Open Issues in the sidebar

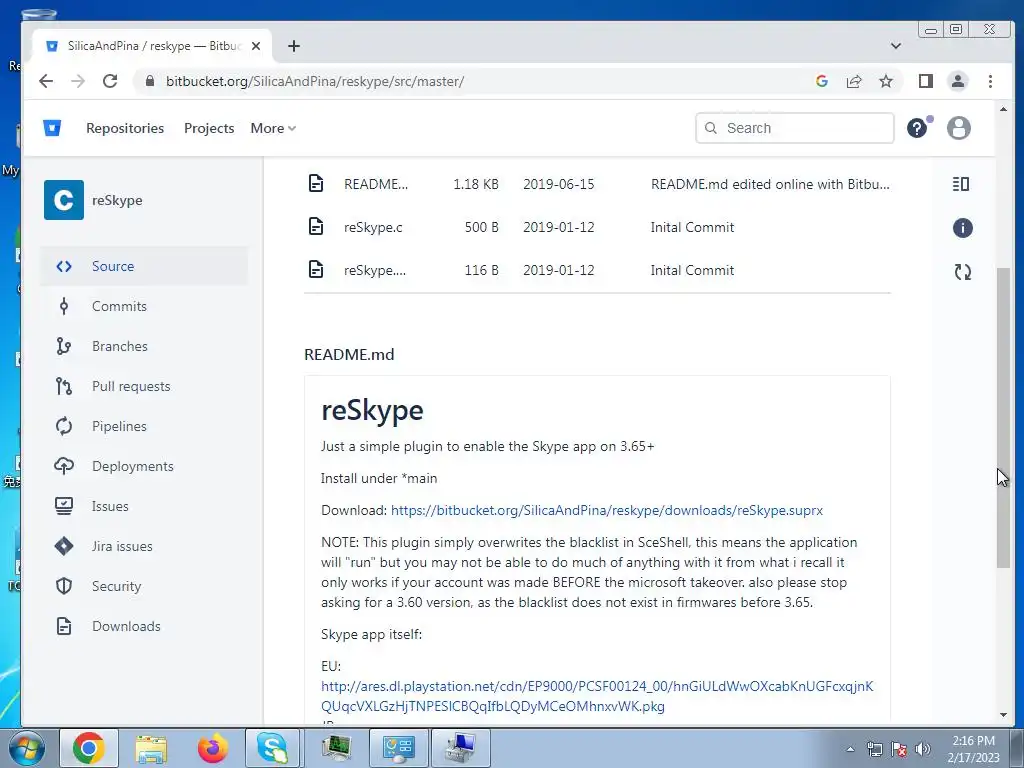pyautogui.click(x=144, y=506)
